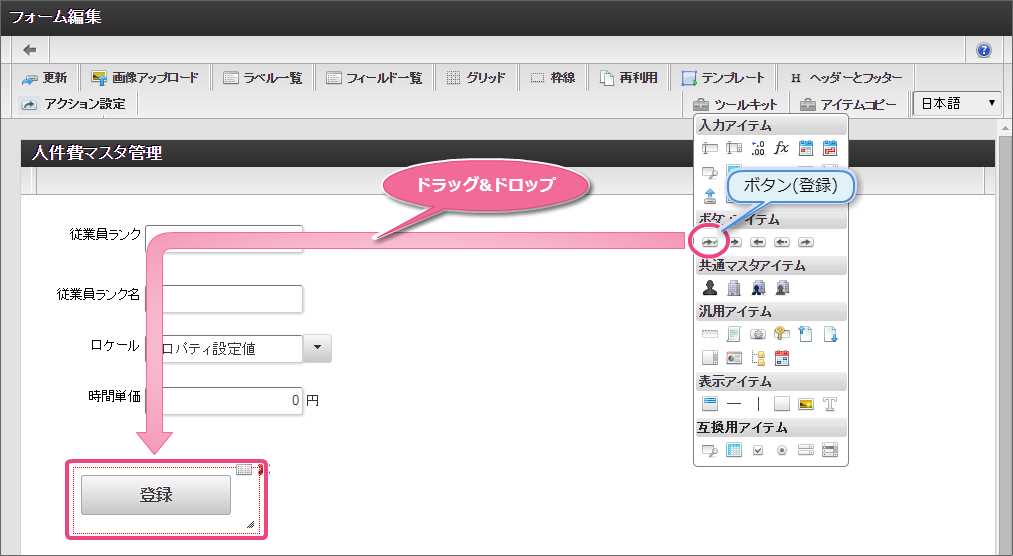Select the checkbox compatibility item
This screenshot has width=1013, height=556.
click(x=758, y=450)
